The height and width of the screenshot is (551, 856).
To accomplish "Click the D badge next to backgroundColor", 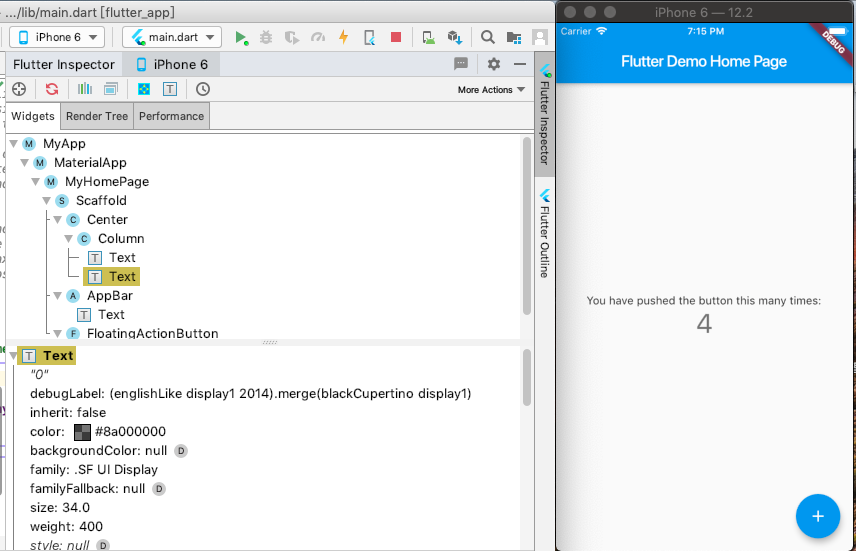I will 181,451.
